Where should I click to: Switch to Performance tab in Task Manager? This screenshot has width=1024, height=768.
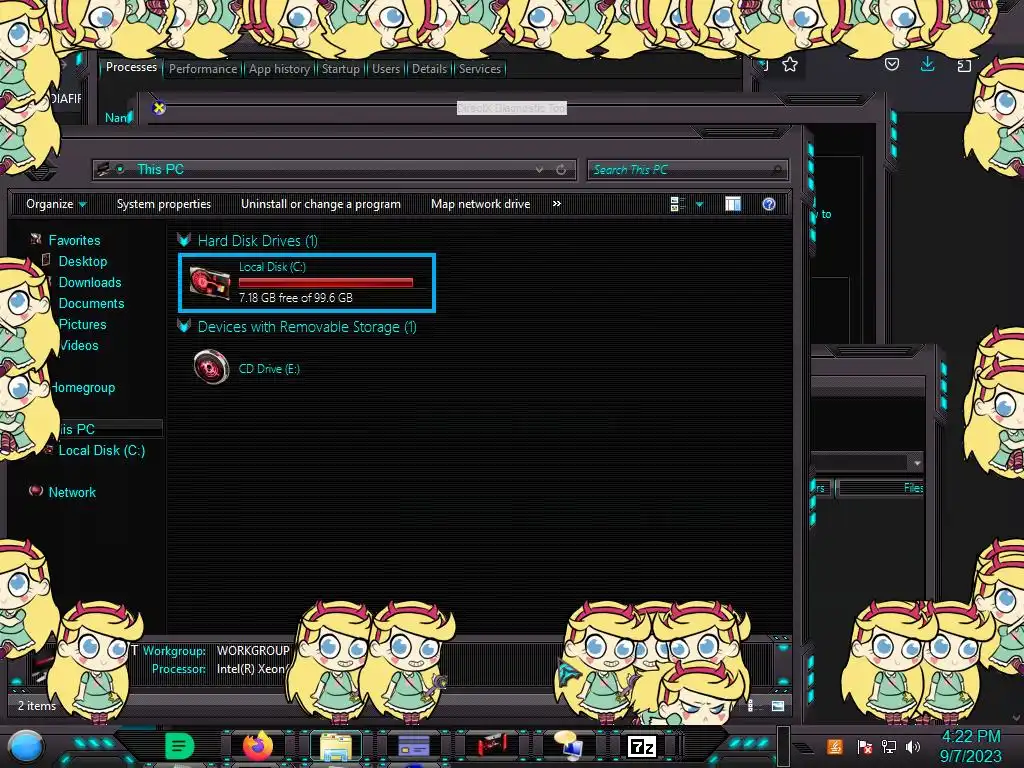(203, 69)
